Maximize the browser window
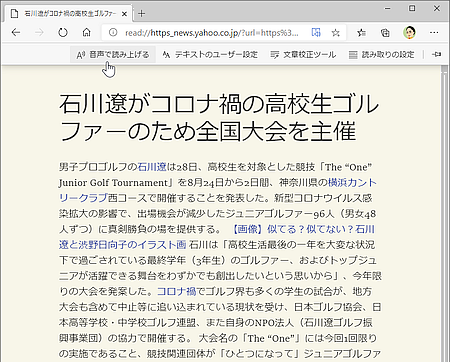 tap(412, 9)
